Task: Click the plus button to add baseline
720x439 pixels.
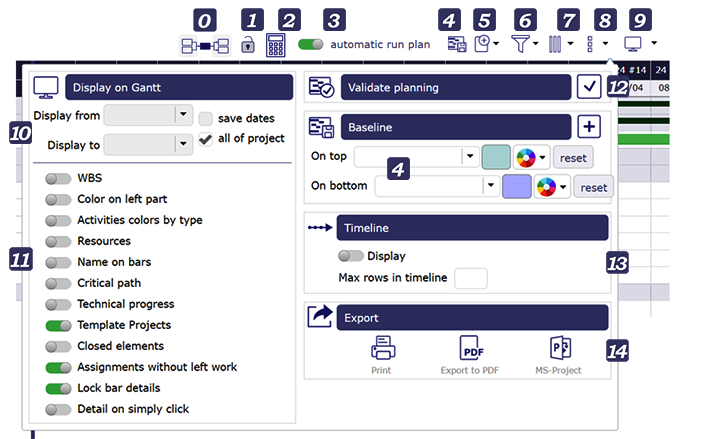Action: [x=589, y=127]
